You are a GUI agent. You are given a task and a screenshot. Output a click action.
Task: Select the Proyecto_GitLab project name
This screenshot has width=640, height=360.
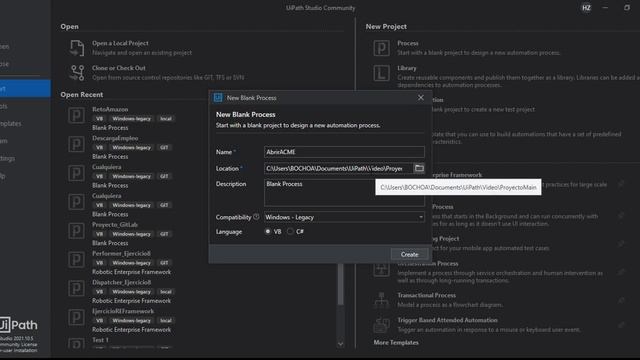(x=115, y=224)
